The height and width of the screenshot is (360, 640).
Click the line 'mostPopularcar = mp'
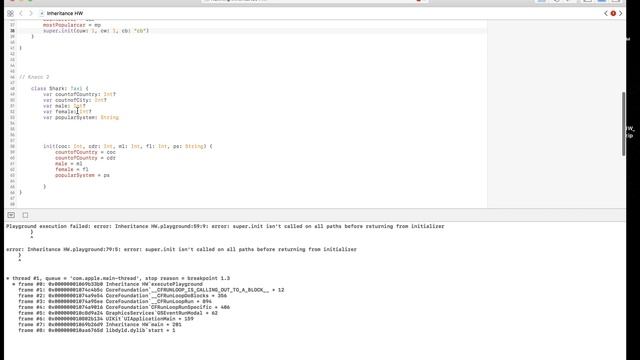tap(72, 25)
